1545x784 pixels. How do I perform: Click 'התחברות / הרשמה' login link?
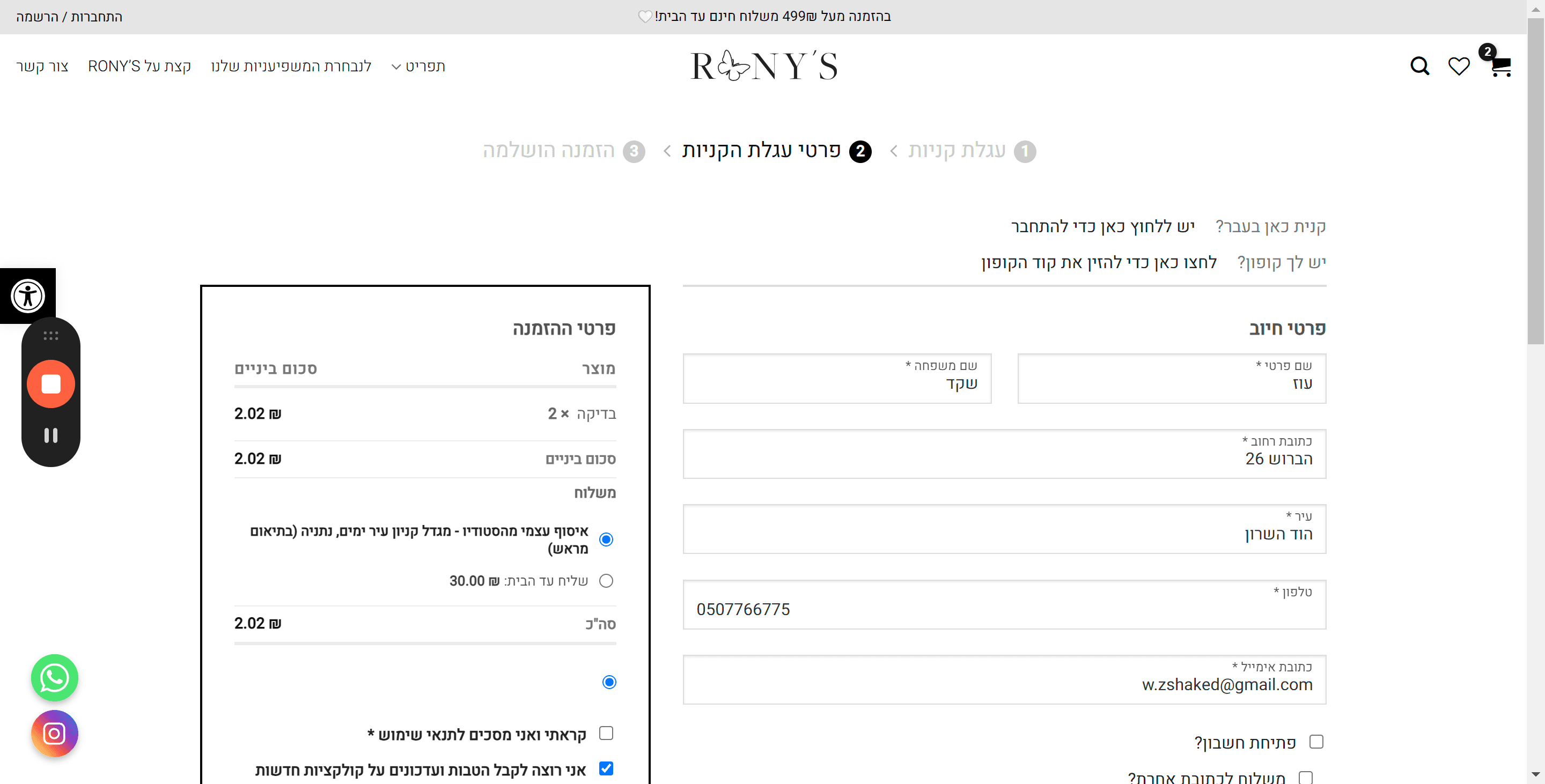click(x=69, y=17)
